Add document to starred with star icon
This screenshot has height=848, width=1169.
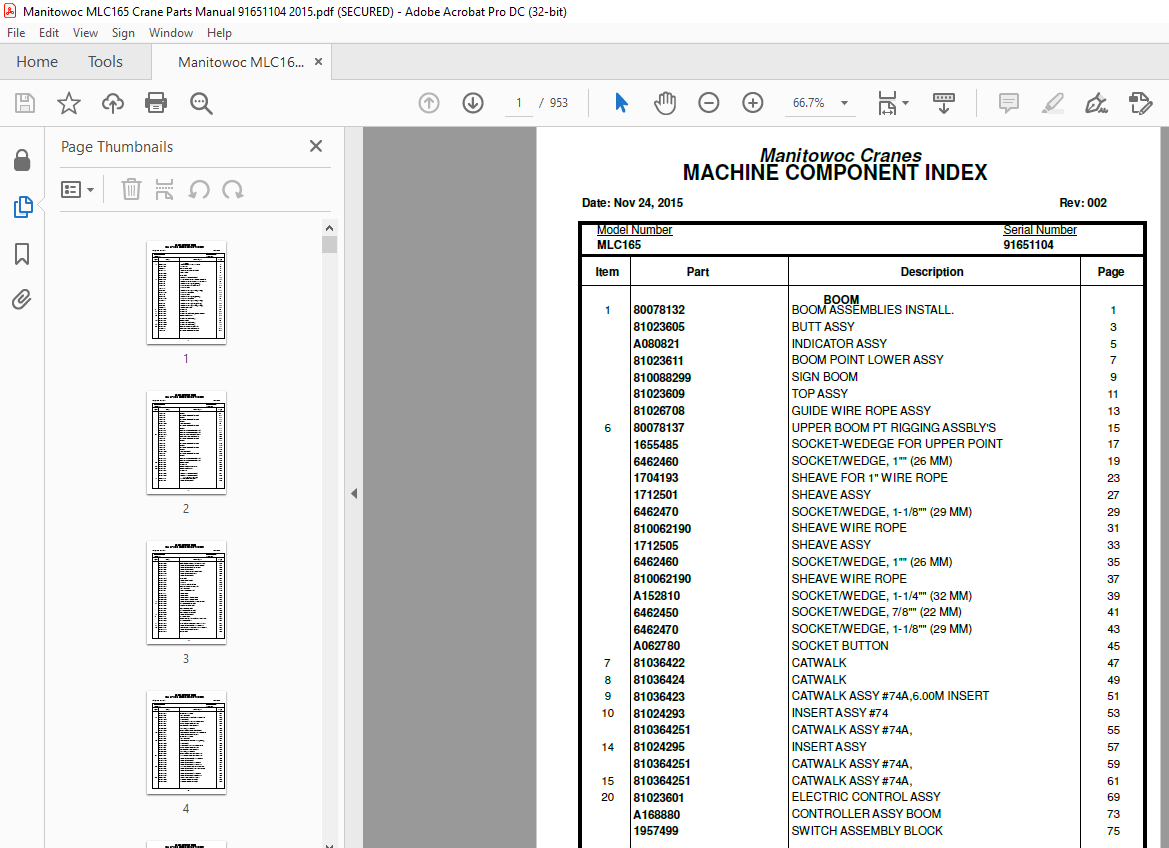pyautogui.click(x=69, y=103)
